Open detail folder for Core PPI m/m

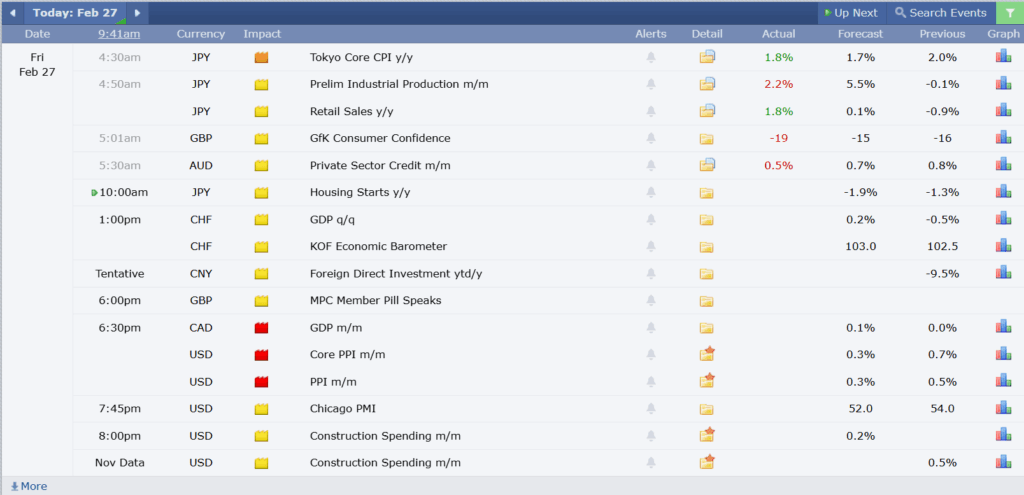[x=707, y=354]
